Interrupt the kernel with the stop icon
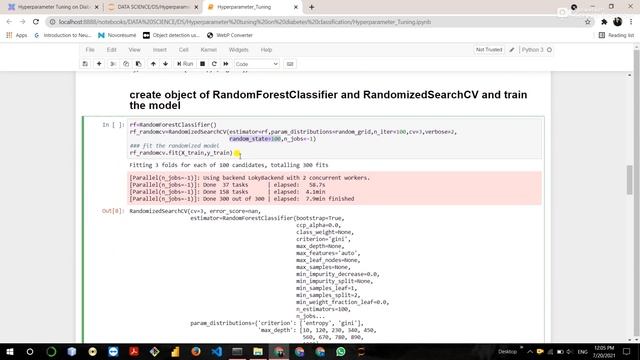Viewport: 640px width, 360px height. coord(202,64)
